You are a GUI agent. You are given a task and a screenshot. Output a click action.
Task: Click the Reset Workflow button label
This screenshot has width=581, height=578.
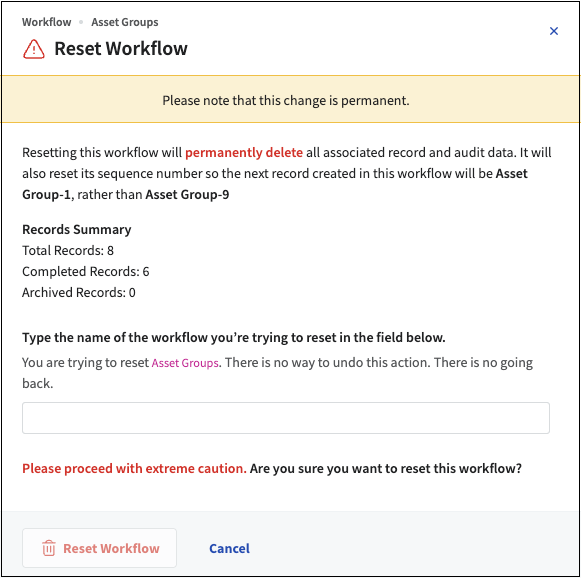[111, 548]
